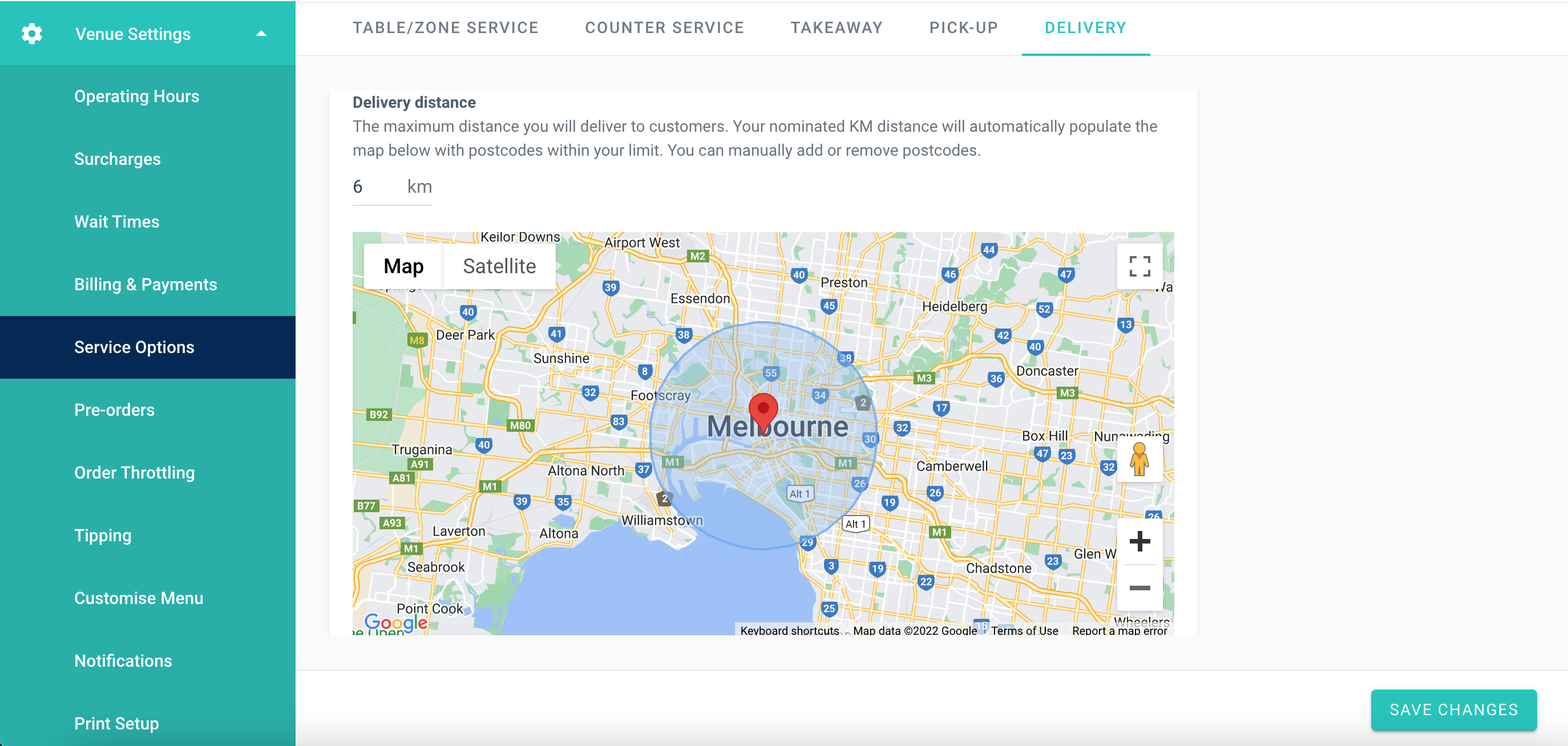Click the Report a map error link
The image size is (1568, 746).
tap(1119, 630)
